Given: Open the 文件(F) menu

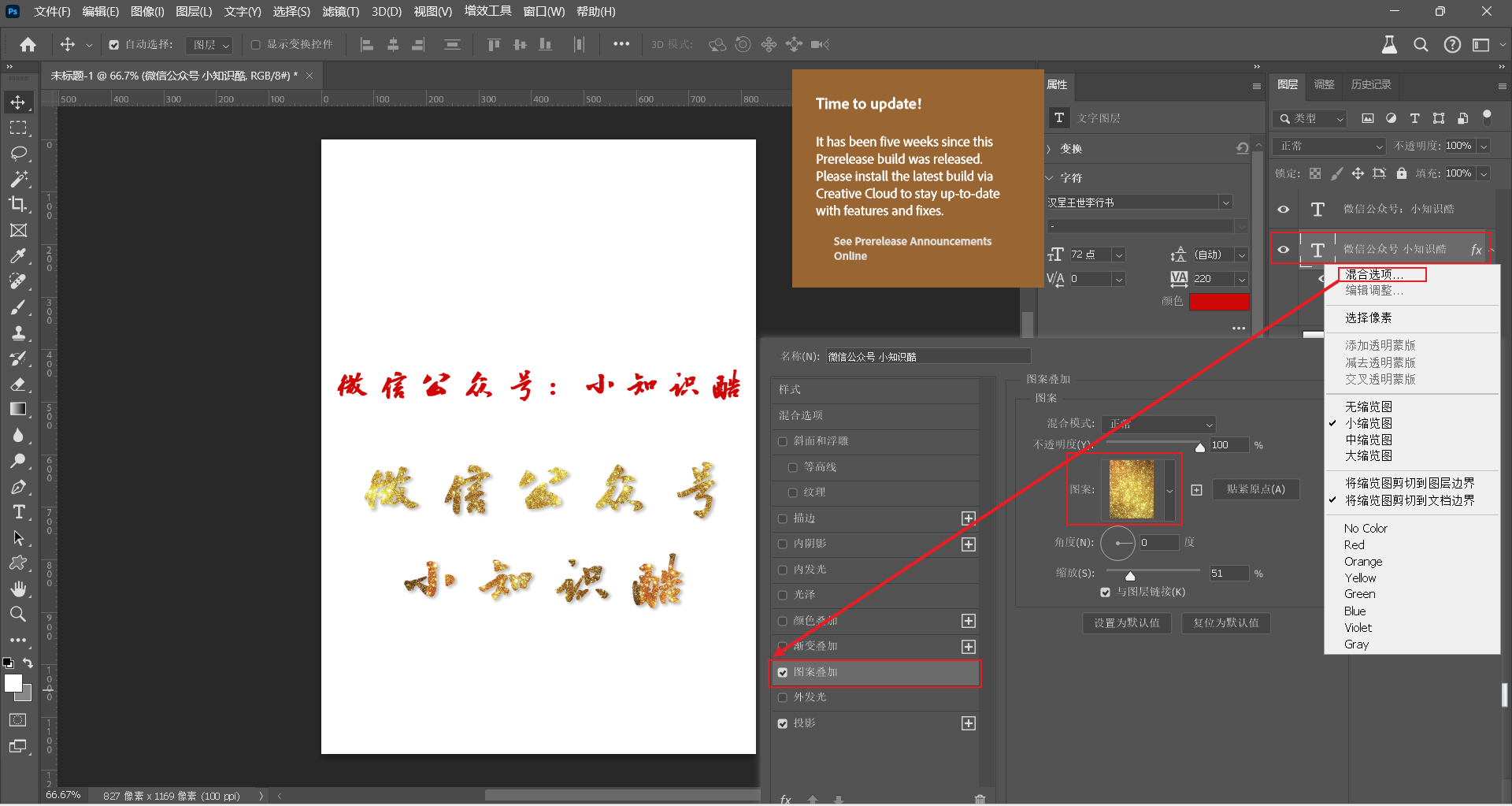Looking at the screenshot, I should point(52,12).
